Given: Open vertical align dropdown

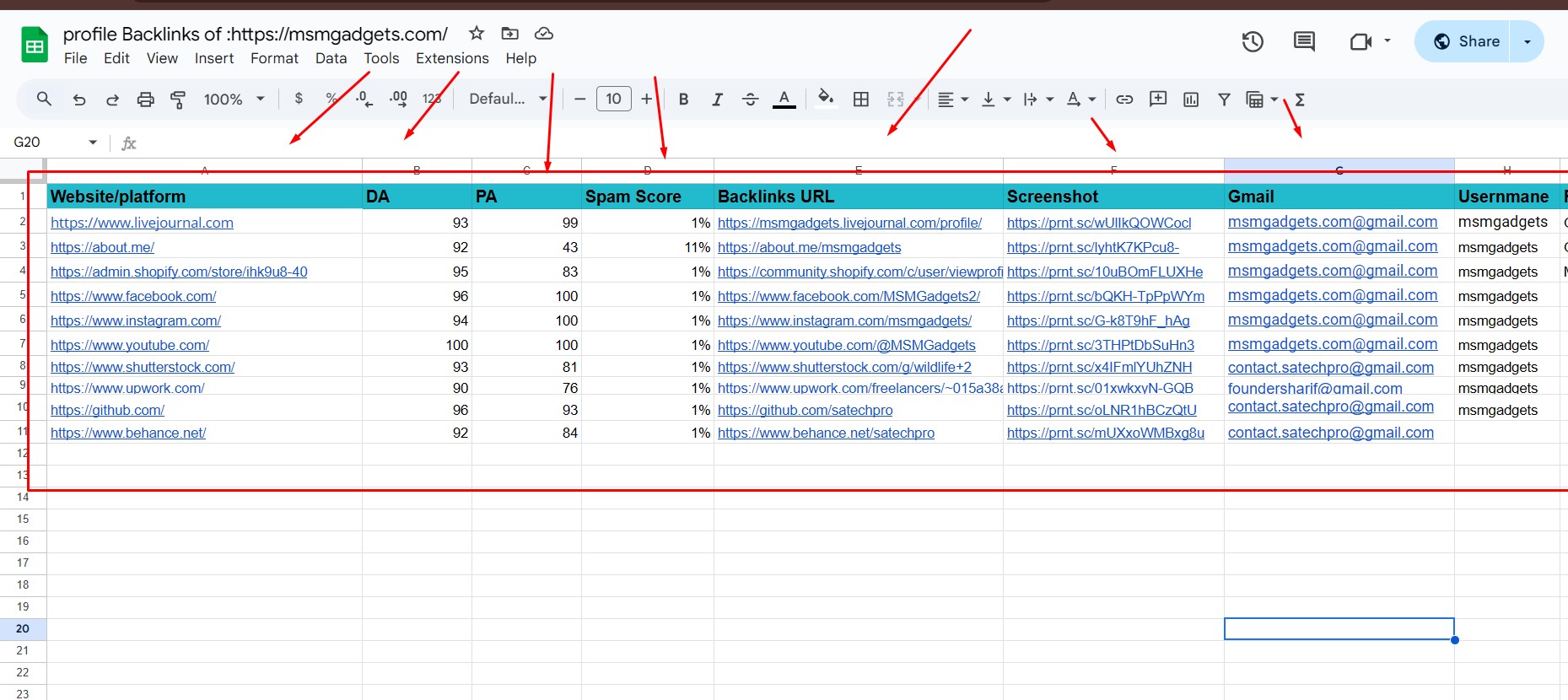Looking at the screenshot, I should pyautogui.click(x=995, y=100).
